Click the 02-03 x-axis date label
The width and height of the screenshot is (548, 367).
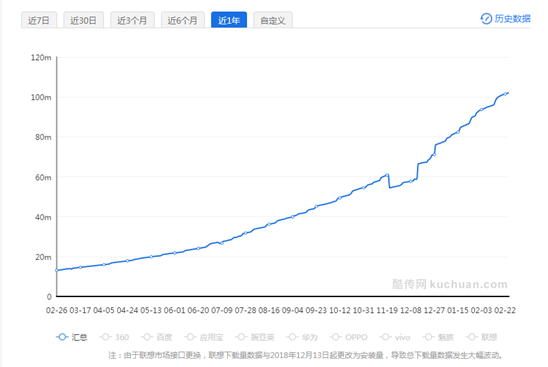(x=481, y=310)
